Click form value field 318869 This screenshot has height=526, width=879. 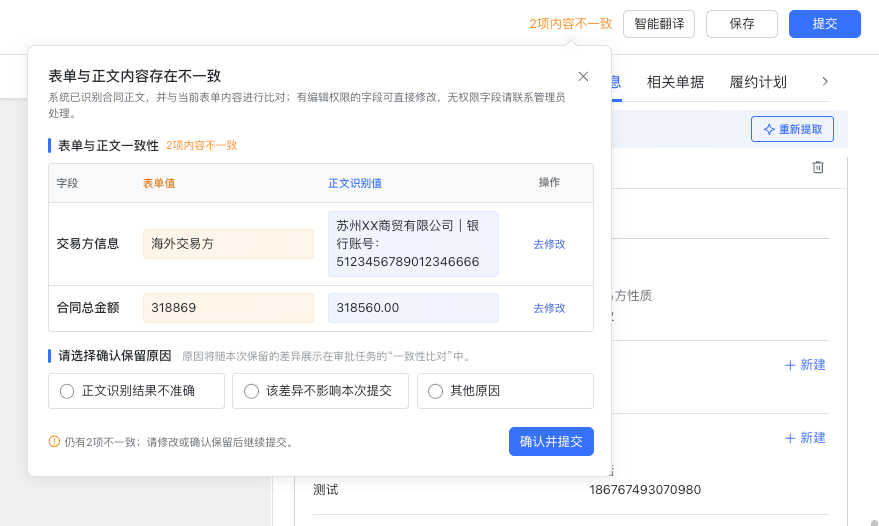(x=228, y=308)
